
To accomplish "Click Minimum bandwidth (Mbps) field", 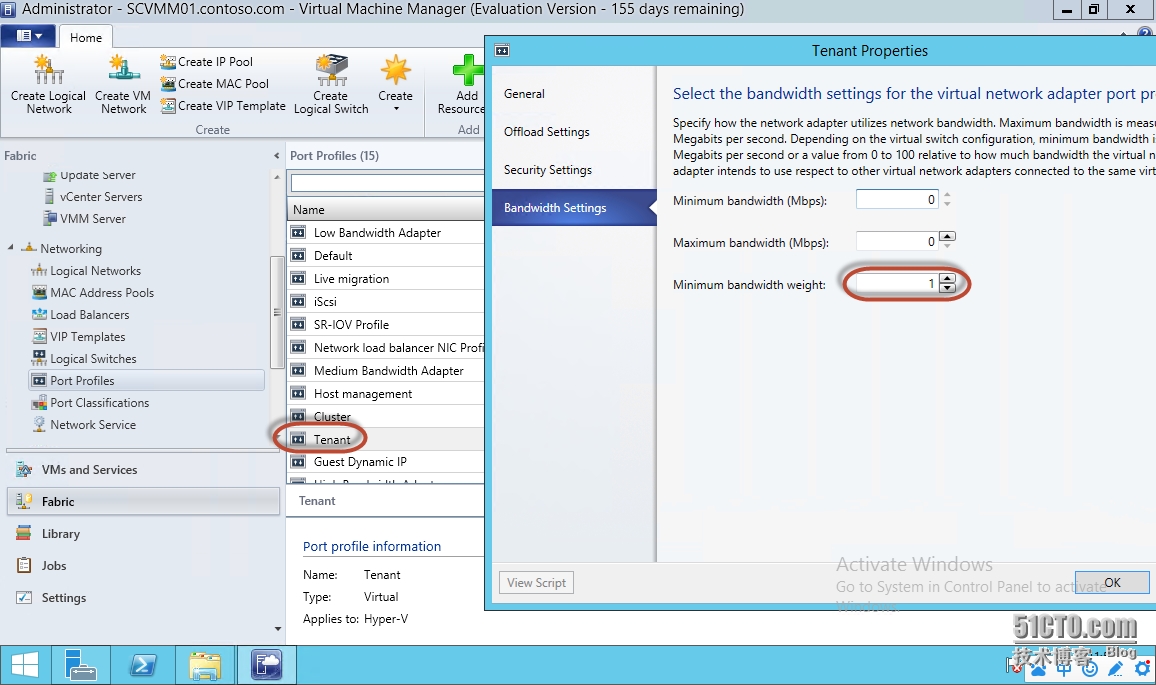I will coord(896,200).
